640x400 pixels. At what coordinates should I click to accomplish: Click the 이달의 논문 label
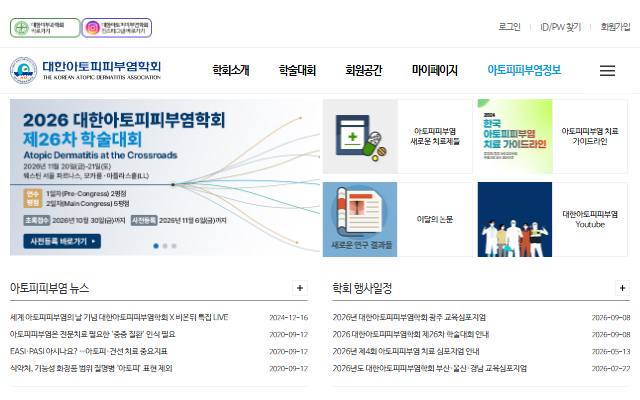click(435, 220)
